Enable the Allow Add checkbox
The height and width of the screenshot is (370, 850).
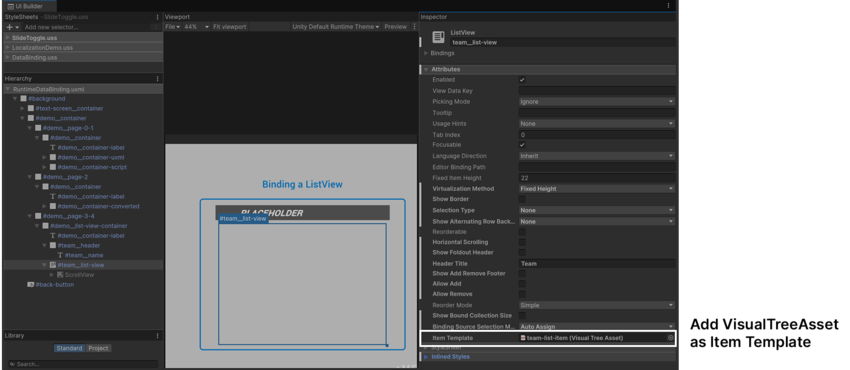[522, 283]
